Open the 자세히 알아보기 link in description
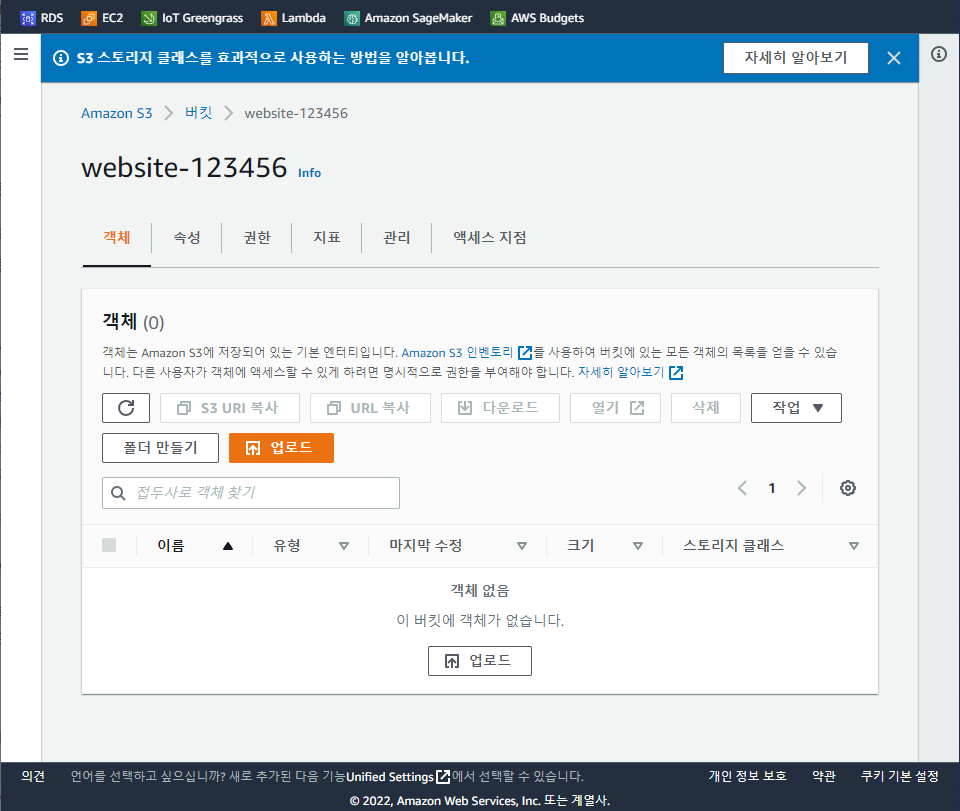This screenshot has width=960, height=811. [621, 372]
